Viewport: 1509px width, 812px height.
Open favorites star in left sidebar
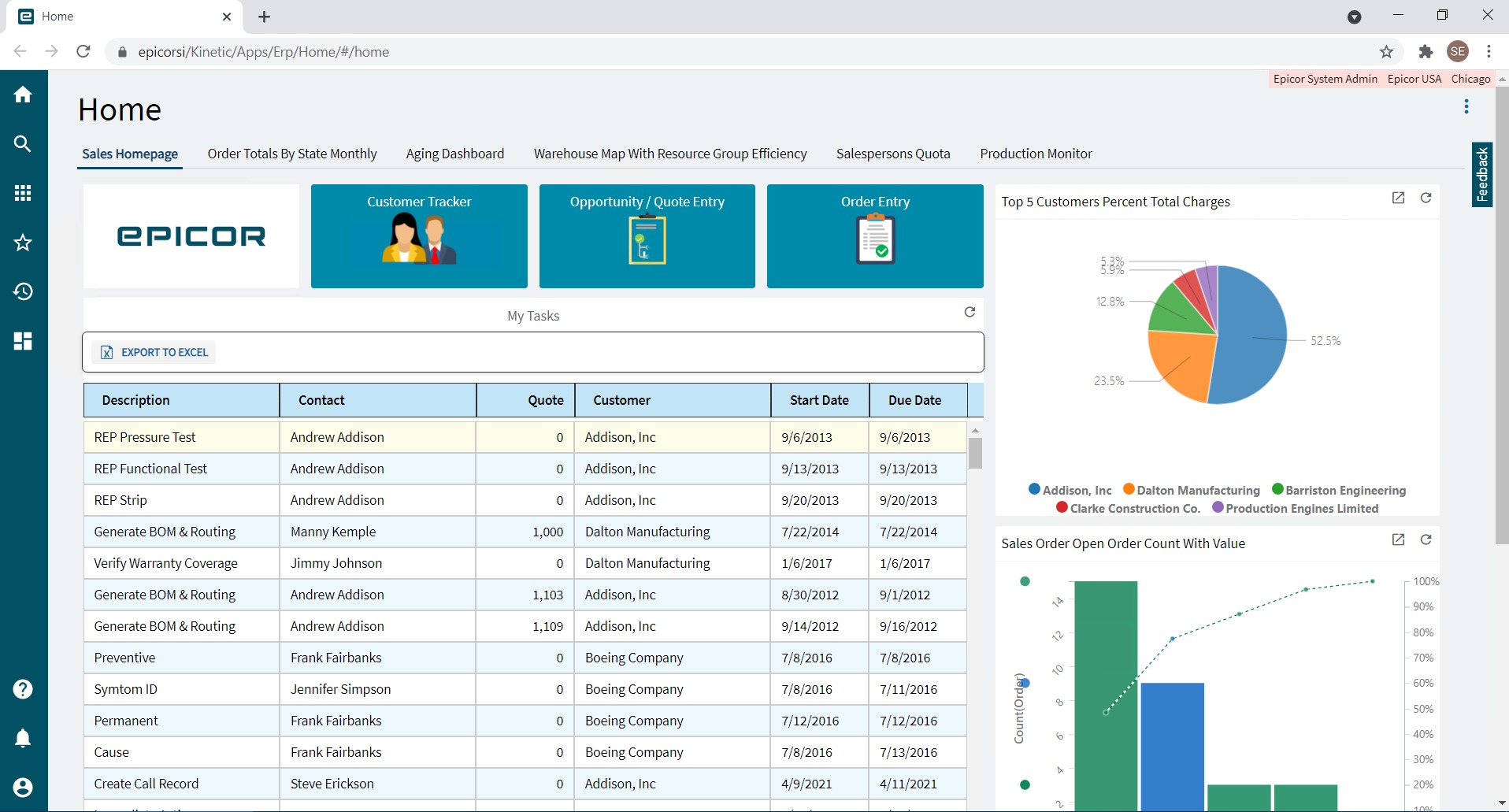tap(23, 243)
